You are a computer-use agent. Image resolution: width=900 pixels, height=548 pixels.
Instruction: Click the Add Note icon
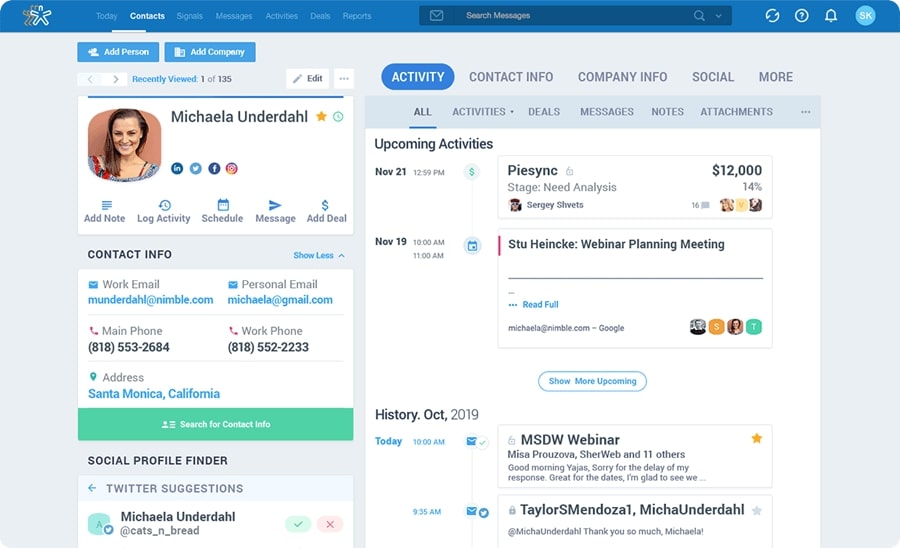pos(105,205)
